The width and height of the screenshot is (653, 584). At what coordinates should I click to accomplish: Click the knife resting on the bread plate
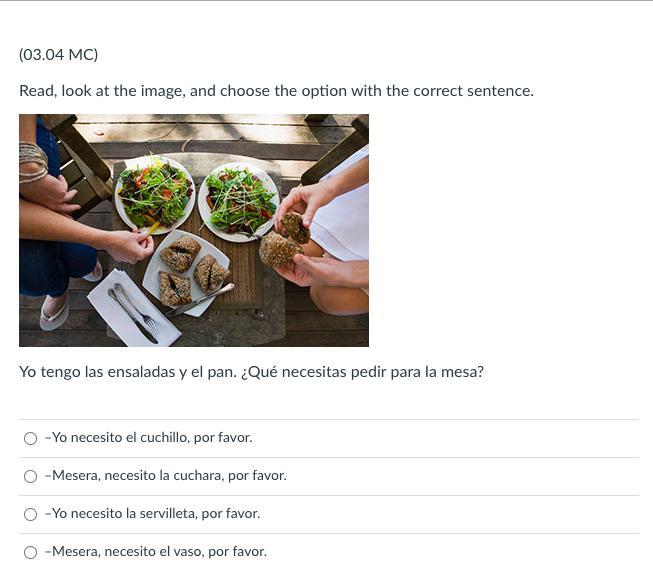click(200, 300)
